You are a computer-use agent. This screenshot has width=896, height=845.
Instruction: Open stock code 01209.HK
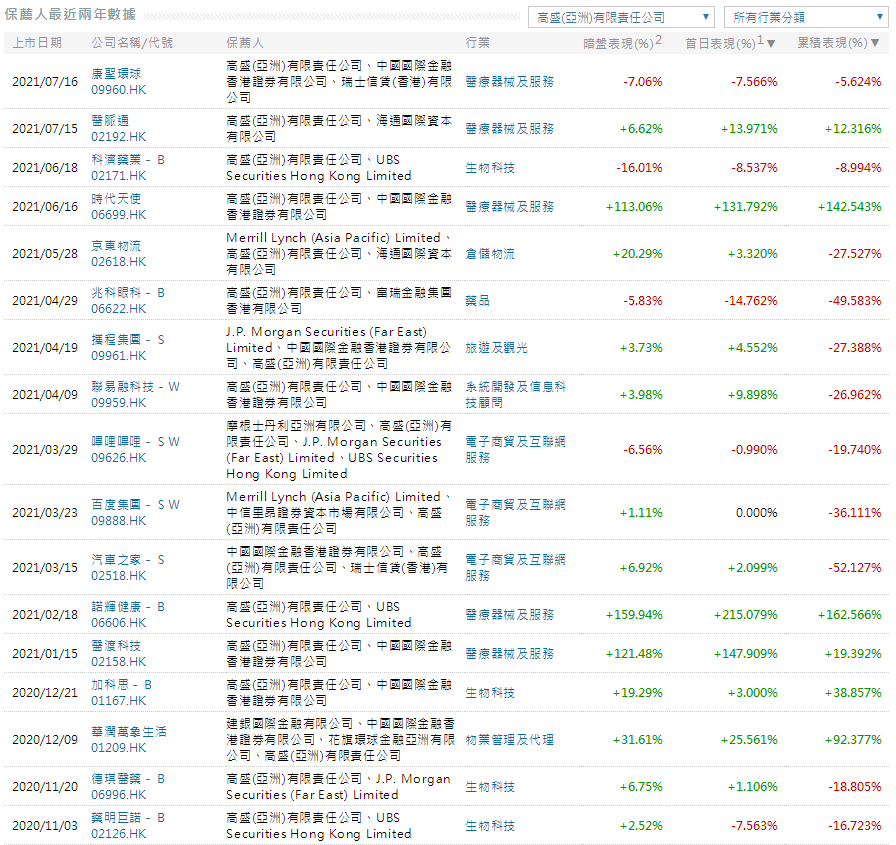point(119,748)
